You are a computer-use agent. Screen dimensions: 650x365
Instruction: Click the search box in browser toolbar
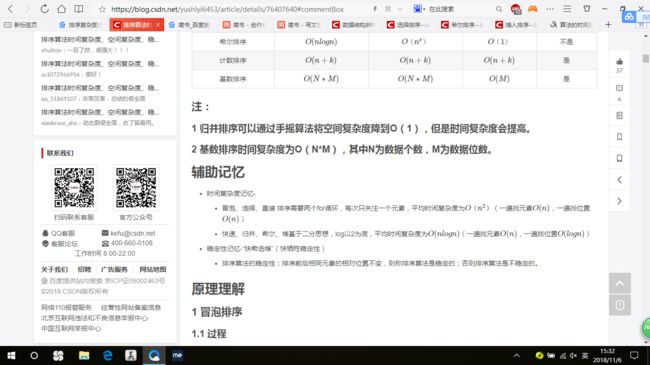pos(460,9)
